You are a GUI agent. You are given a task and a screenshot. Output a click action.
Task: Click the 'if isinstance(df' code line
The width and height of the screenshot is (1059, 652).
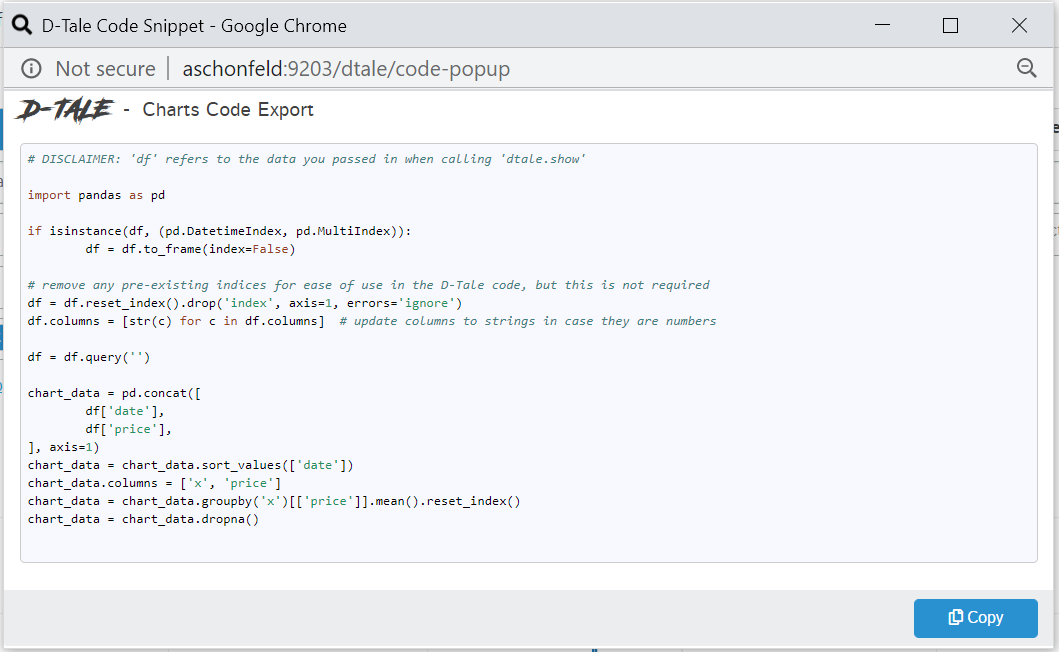[219, 230]
